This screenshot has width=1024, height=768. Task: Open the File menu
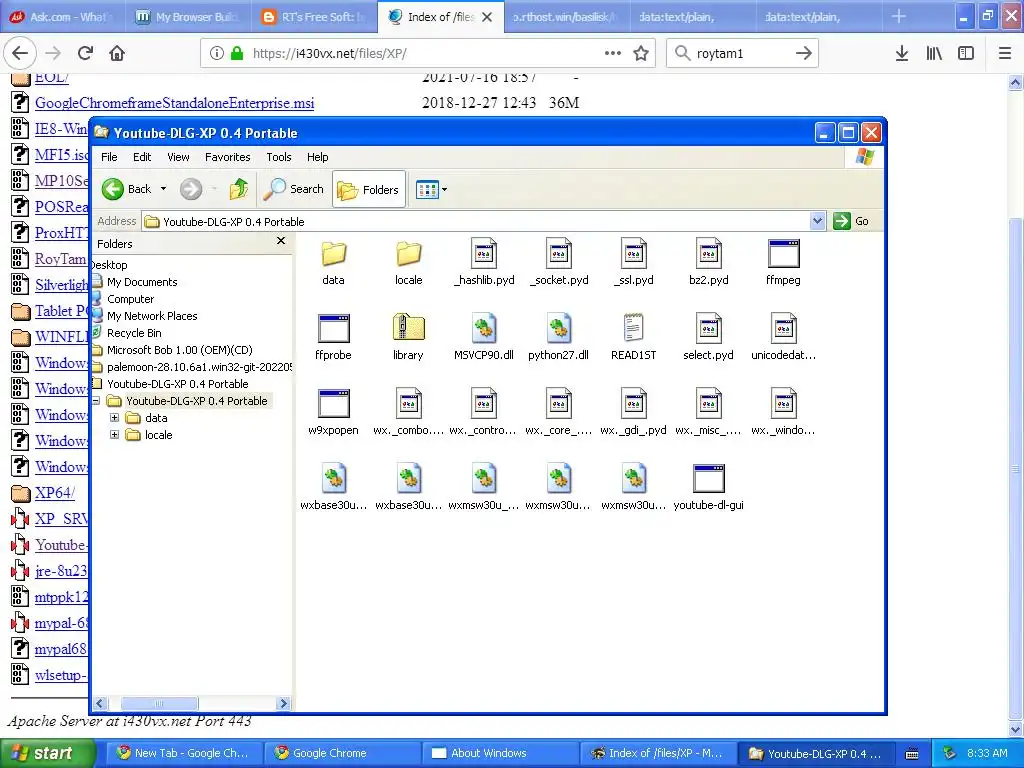click(x=109, y=157)
